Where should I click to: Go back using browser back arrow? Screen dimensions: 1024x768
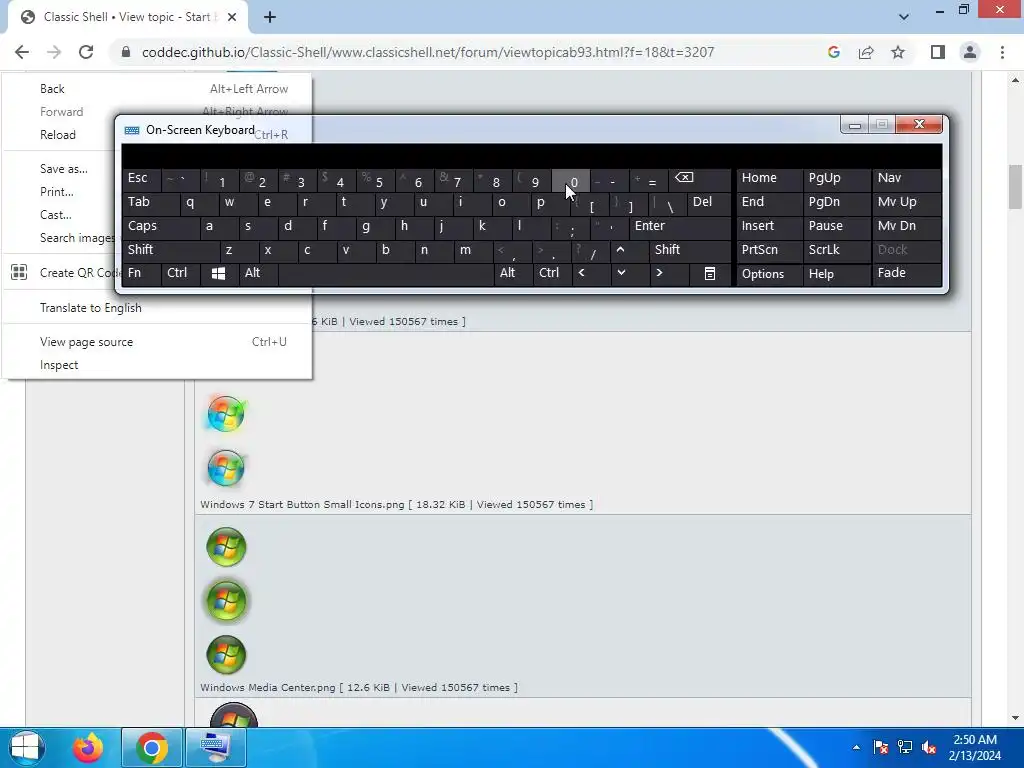tap(22, 52)
